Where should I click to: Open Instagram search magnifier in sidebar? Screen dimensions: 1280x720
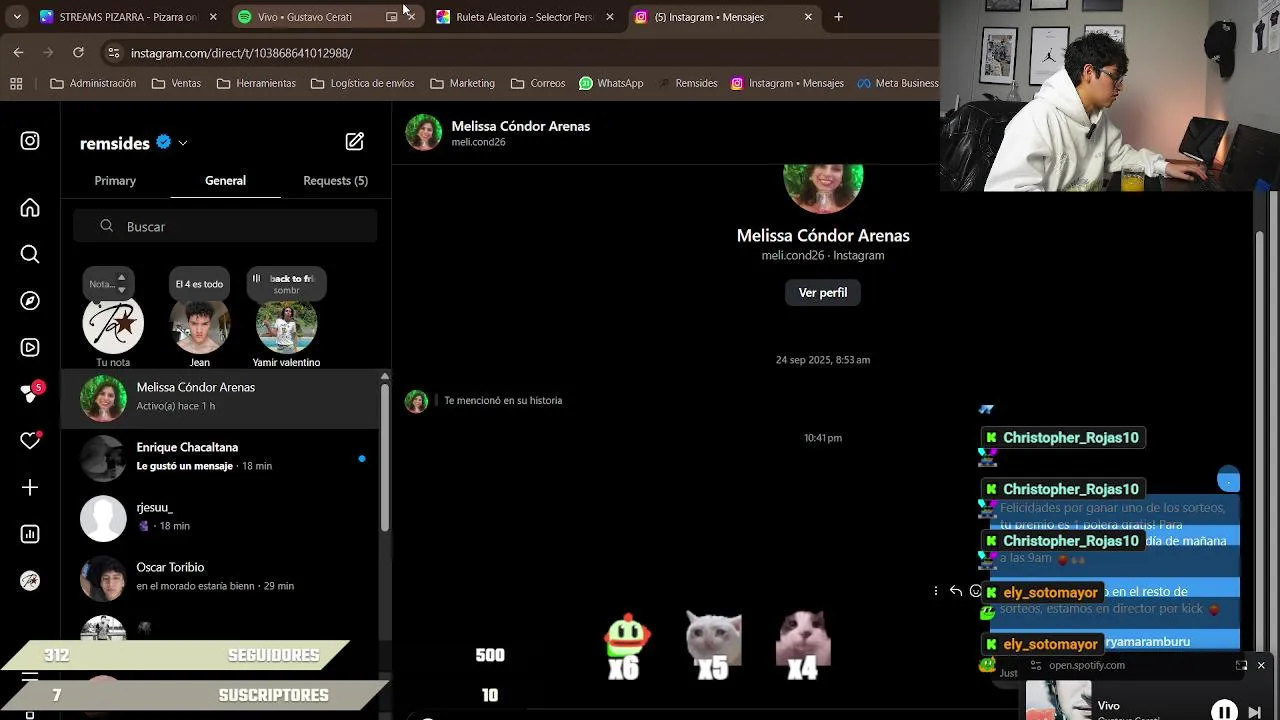30,255
